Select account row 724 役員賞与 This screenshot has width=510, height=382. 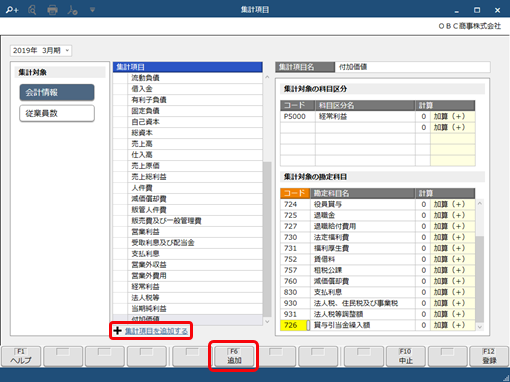[378, 204]
